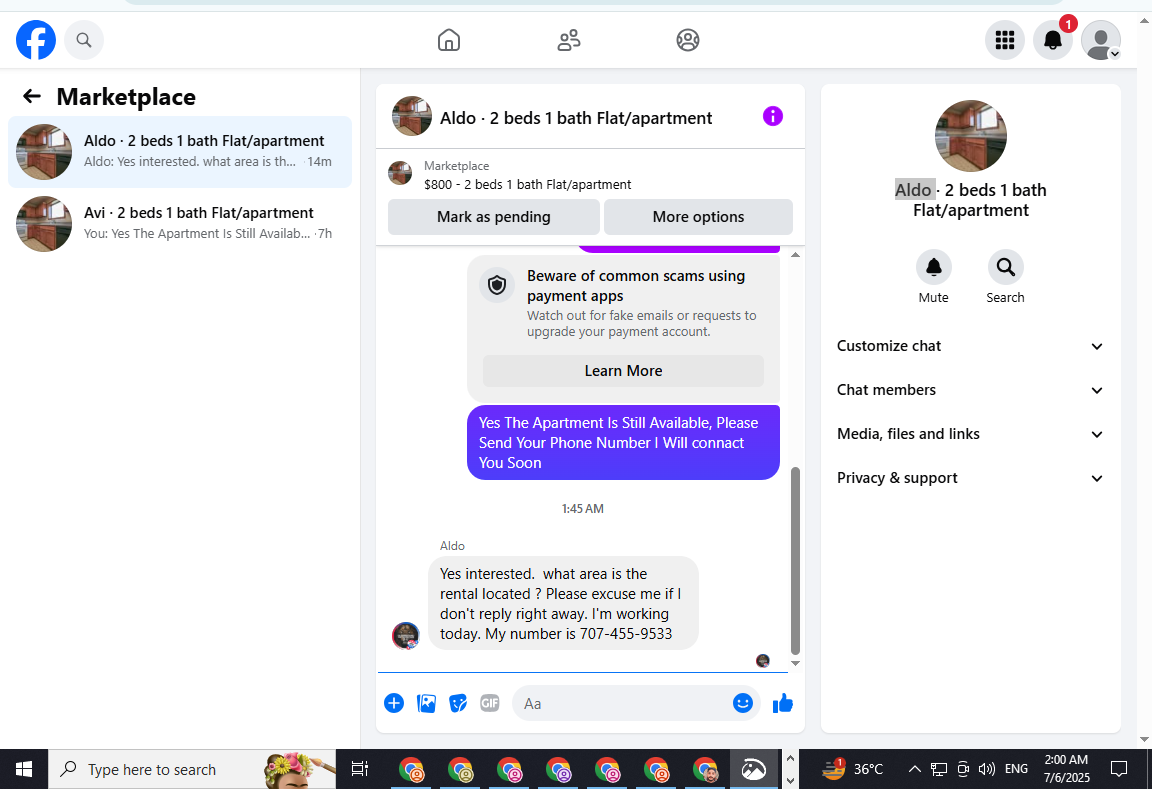Mute the conversation with the bell icon
This screenshot has width=1152, height=789.
933,267
